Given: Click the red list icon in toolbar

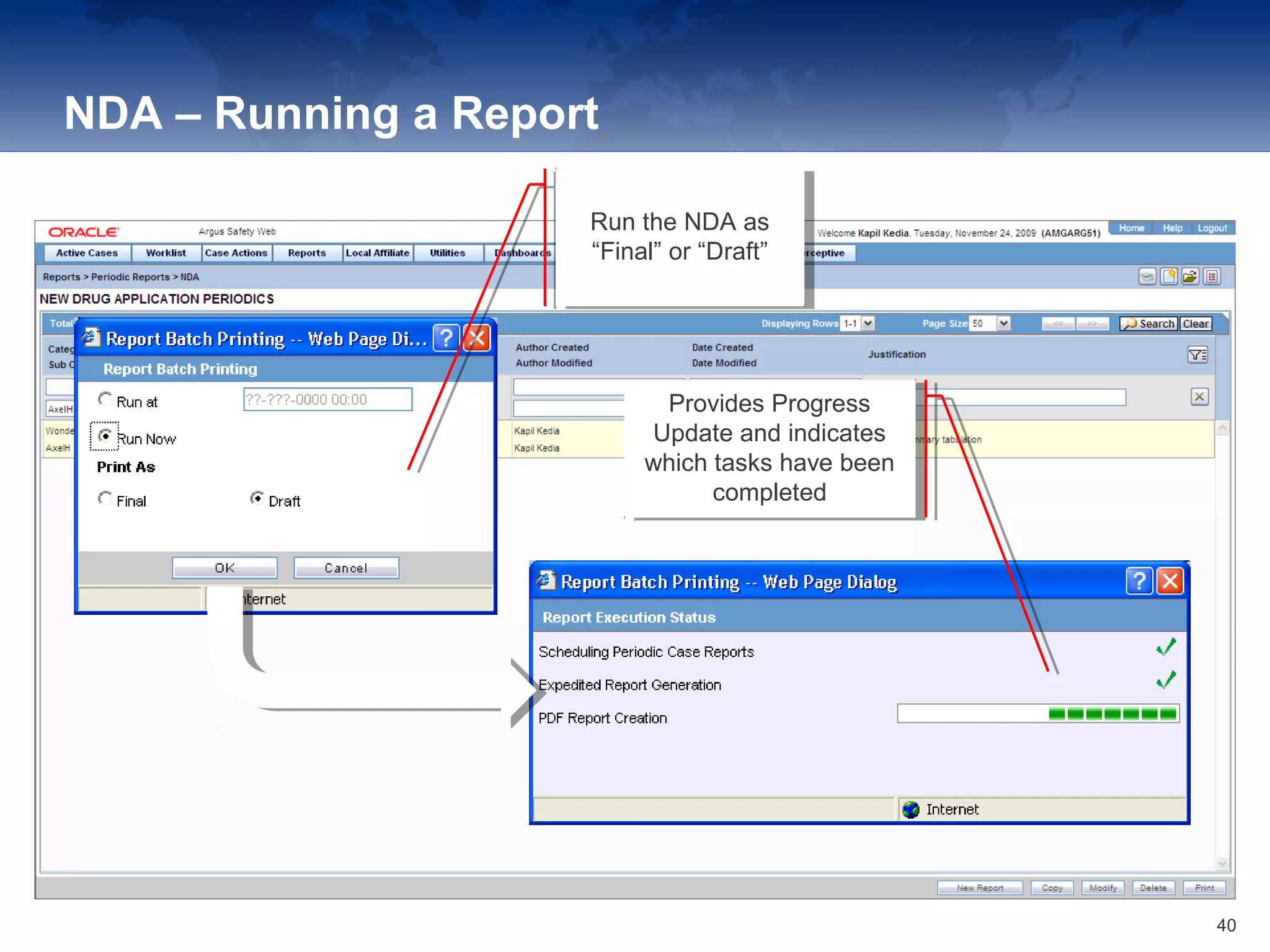Looking at the screenshot, I should [1212, 276].
